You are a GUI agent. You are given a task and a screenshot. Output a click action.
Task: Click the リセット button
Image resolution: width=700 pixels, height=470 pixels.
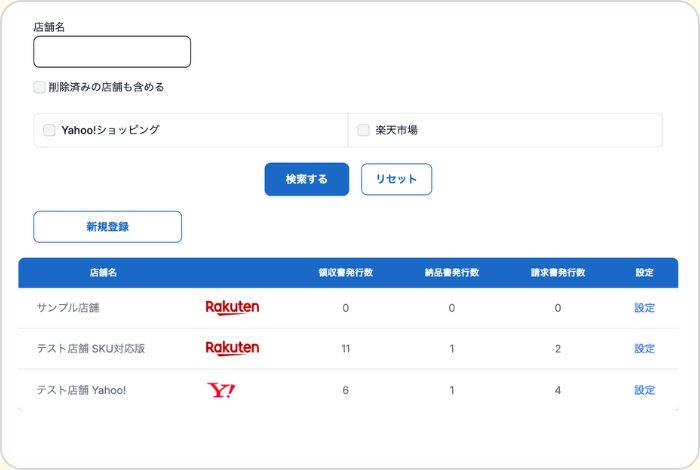[x=396, y=179]
